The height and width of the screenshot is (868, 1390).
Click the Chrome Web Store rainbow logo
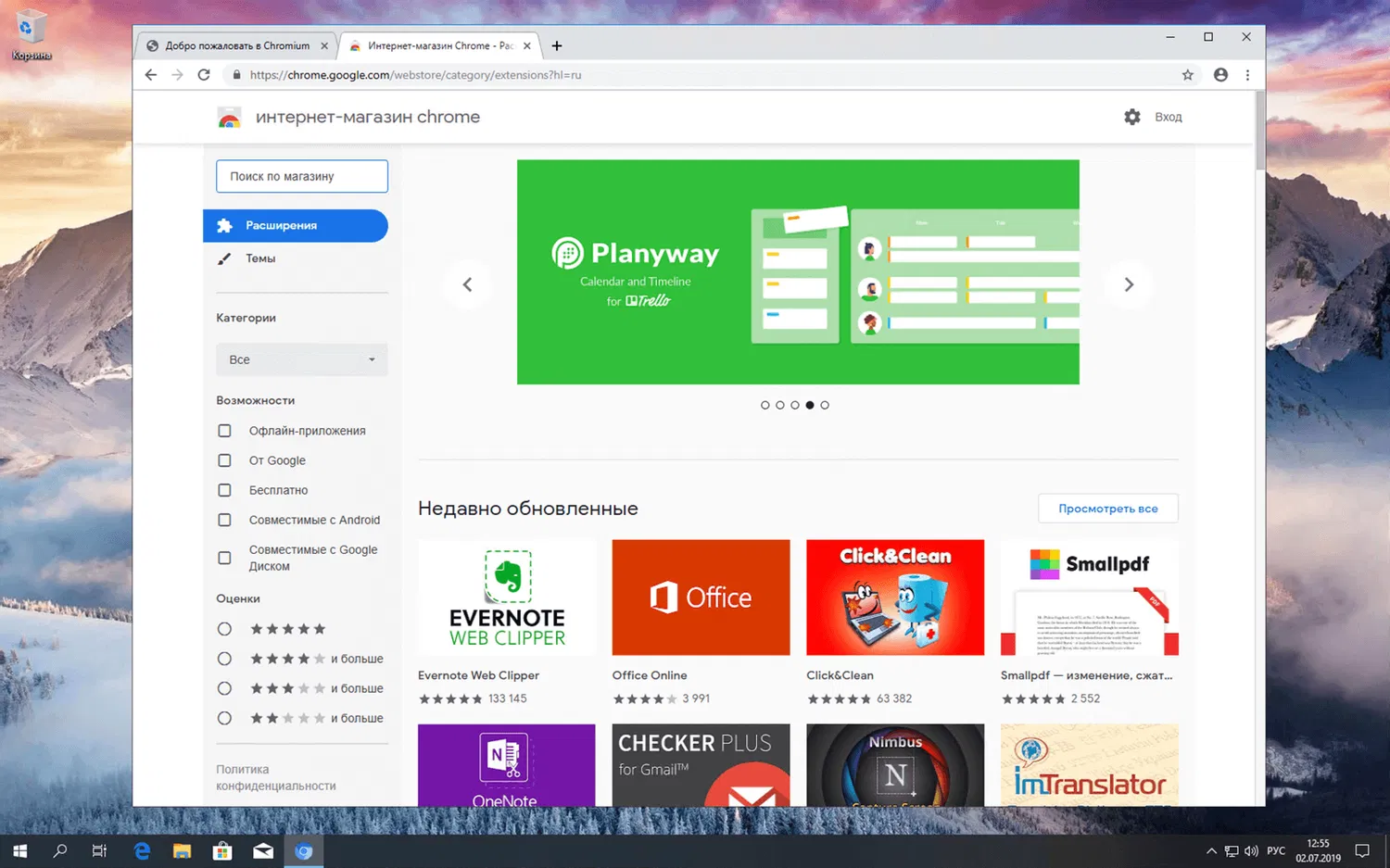(229, 118)
